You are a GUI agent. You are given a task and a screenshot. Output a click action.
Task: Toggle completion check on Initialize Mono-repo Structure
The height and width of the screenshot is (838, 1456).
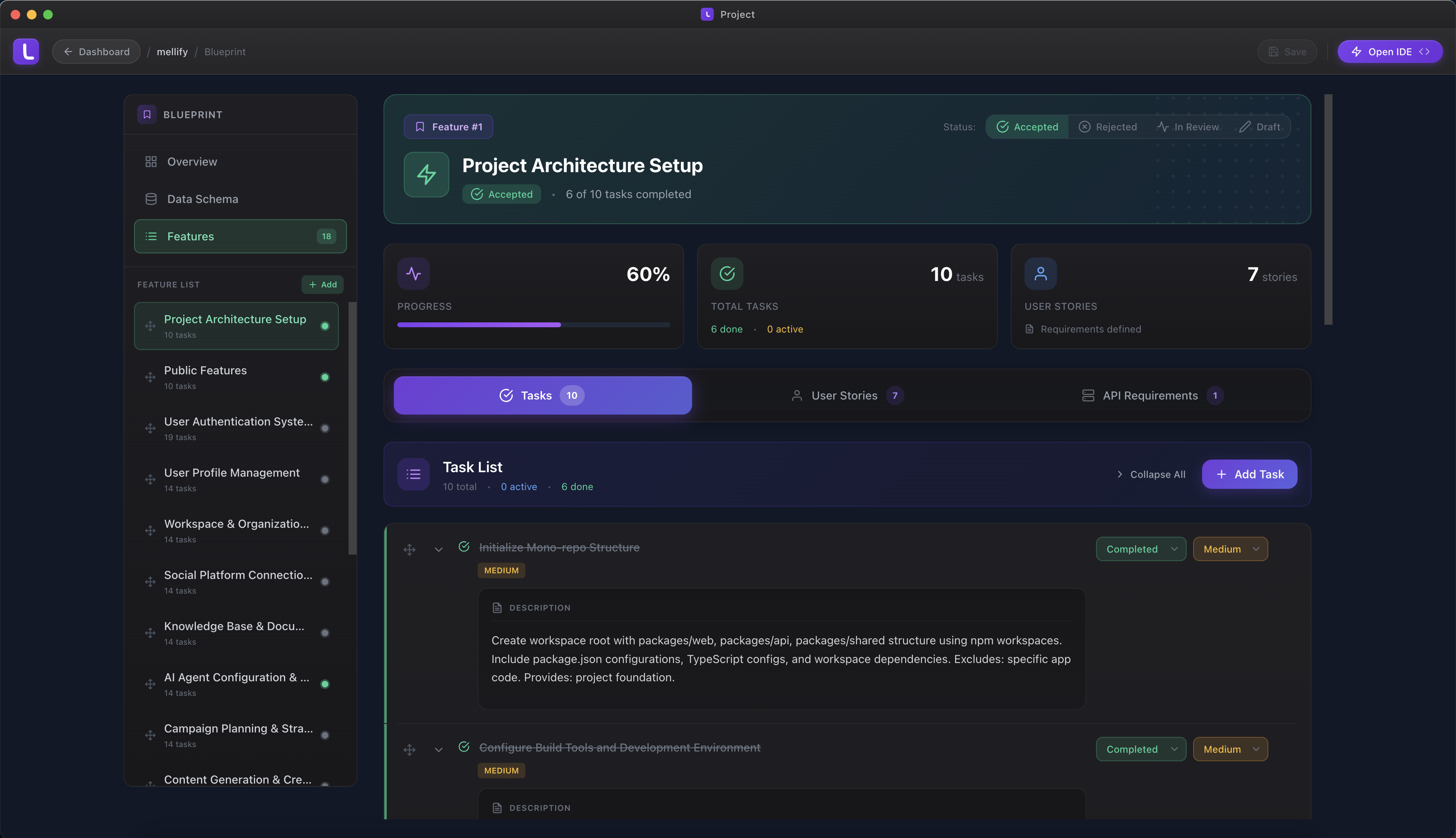464,547
